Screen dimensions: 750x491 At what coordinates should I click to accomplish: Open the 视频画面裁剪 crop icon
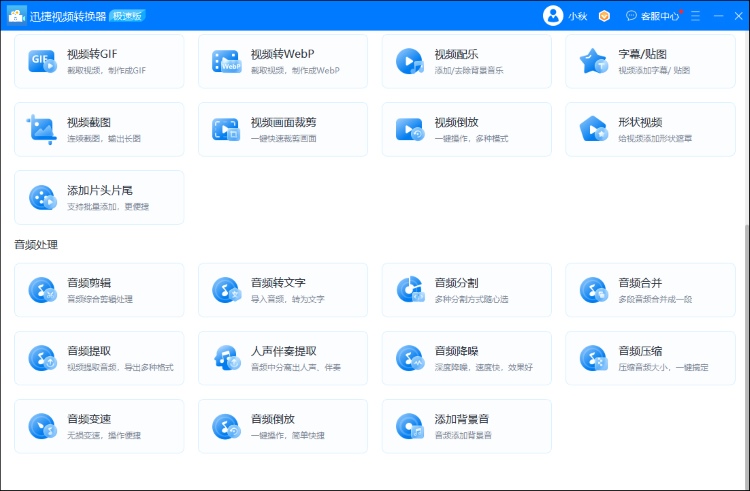226,129
